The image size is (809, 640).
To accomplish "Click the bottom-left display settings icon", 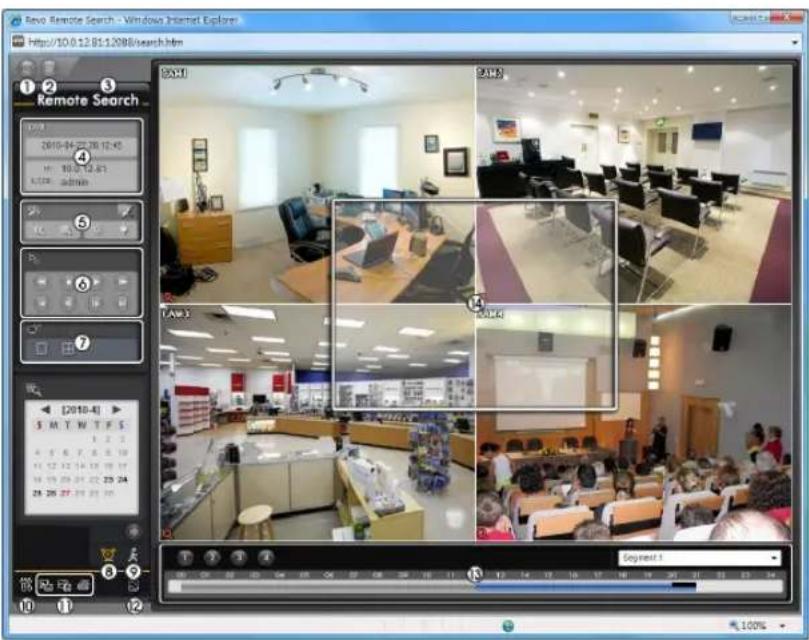I will point(26,585).
